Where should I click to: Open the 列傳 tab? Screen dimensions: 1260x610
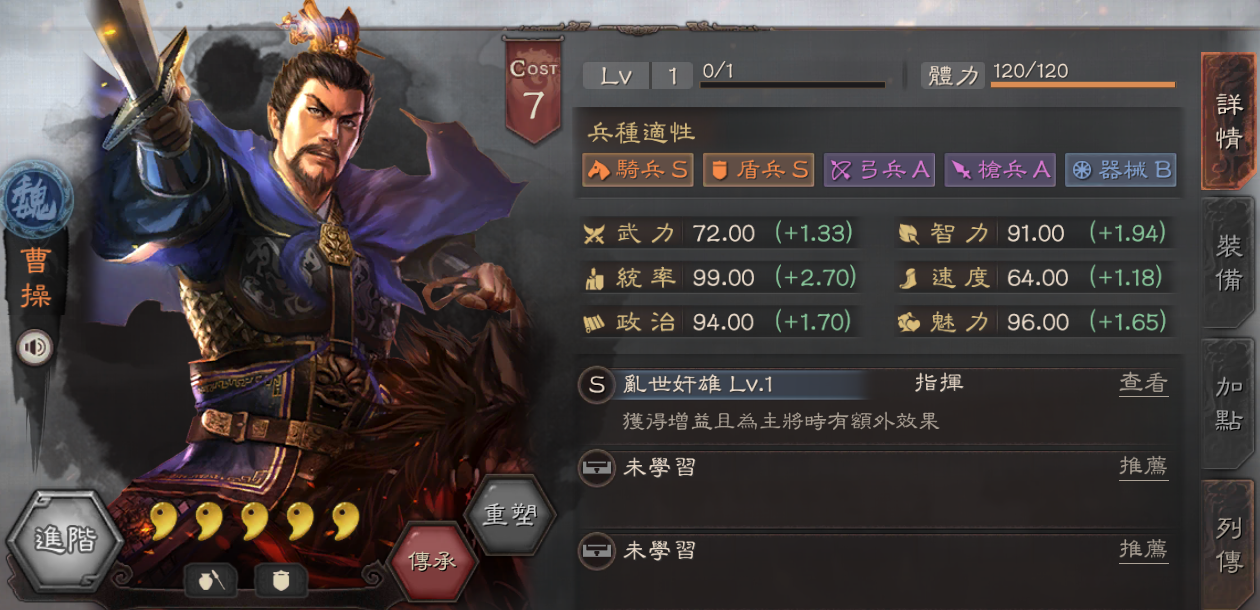click(1229, 545)
